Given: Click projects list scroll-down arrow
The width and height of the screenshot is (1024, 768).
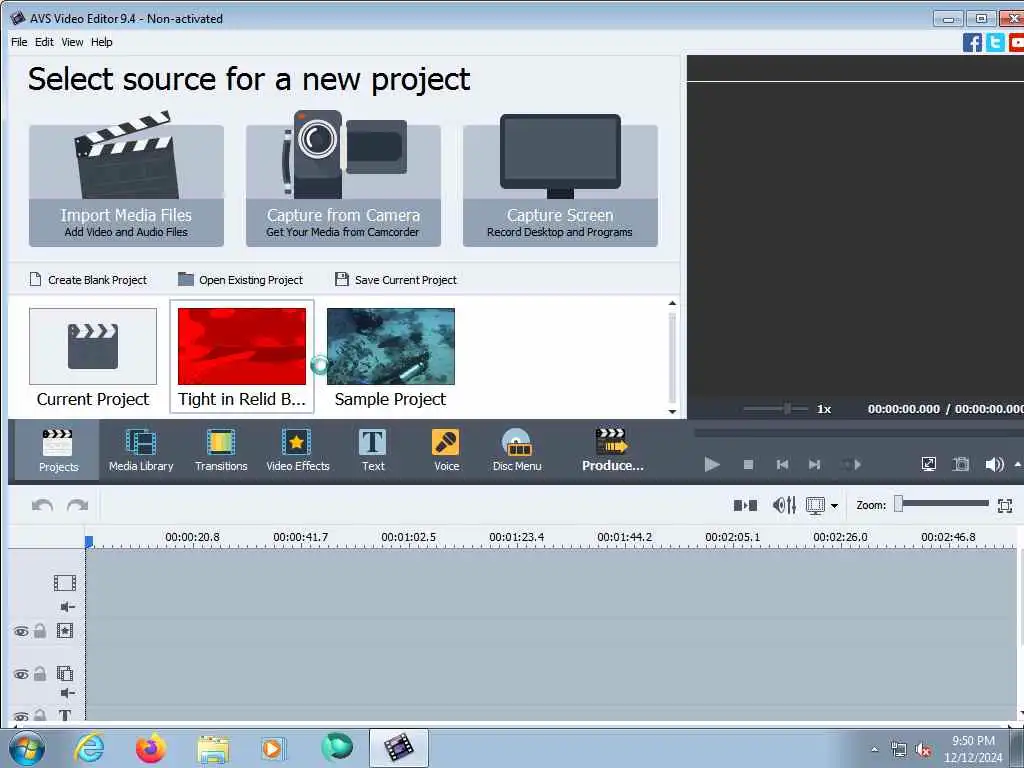Looking at the screenshot, I should (672, 411).
